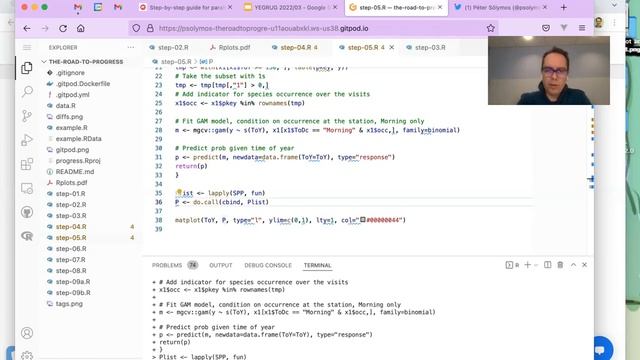This screenshot has width=640, height=360.
Task: Open tags.png in the explorer
Action: [x=69, y=304]
